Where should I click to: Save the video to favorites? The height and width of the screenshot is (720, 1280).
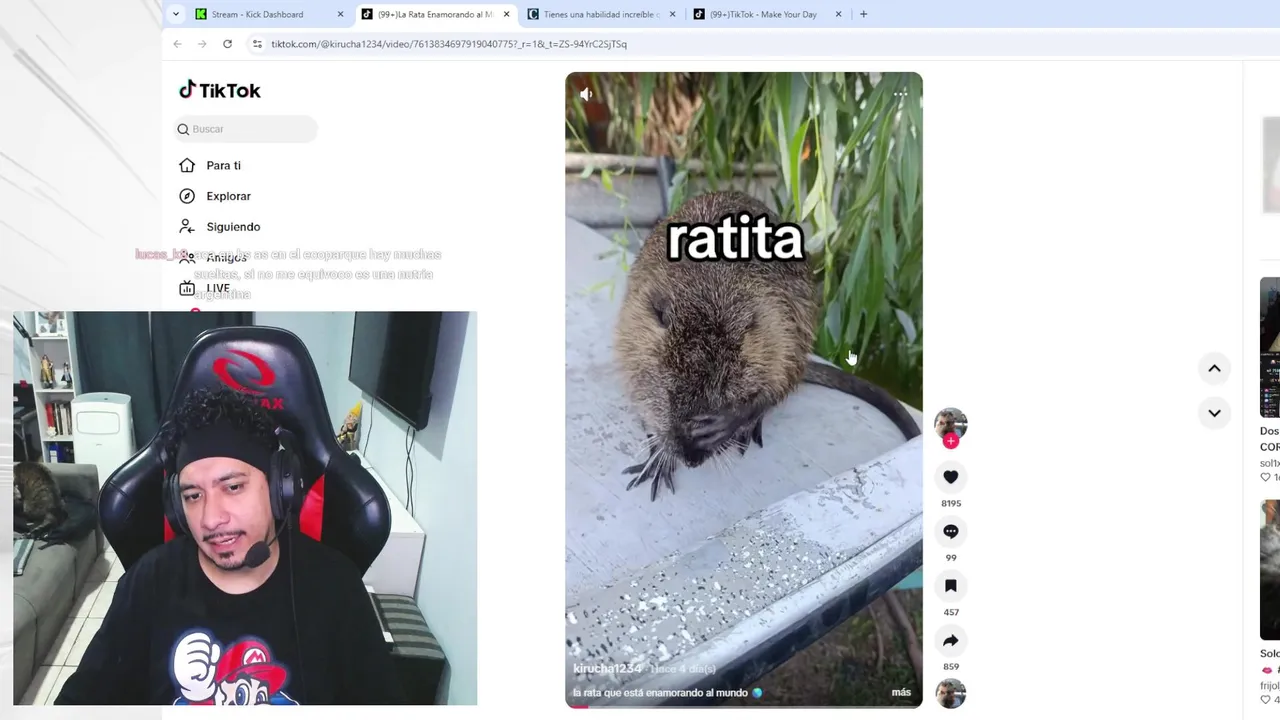(951, 586)
